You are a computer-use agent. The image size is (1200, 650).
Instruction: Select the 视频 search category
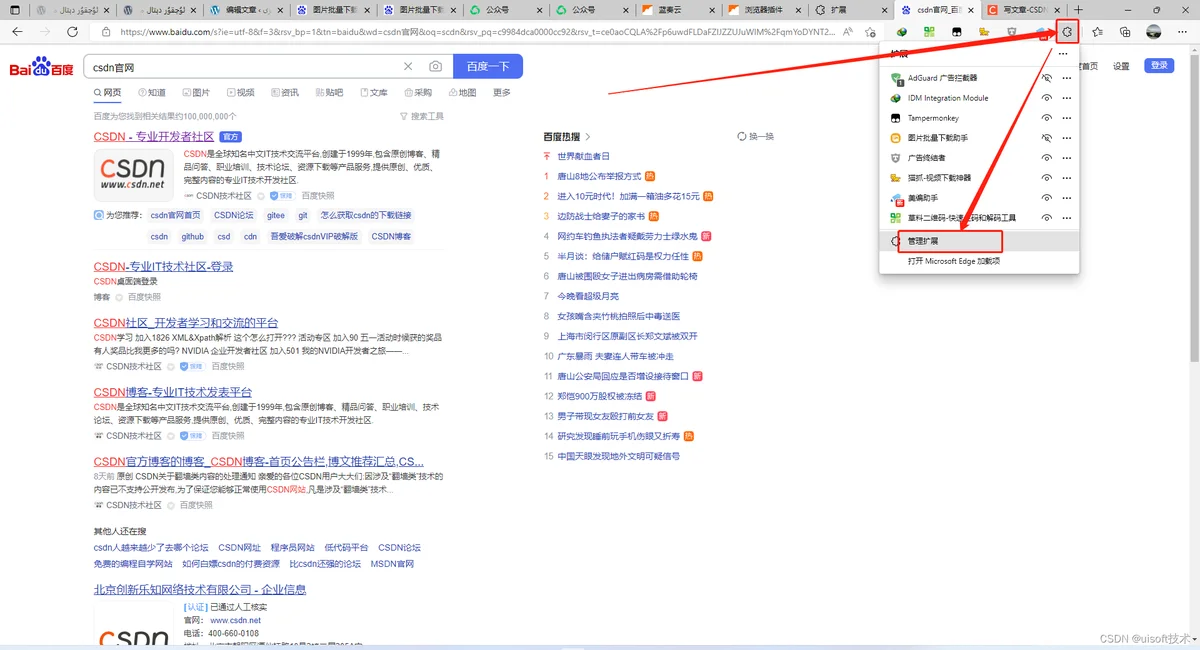(243, 92)
